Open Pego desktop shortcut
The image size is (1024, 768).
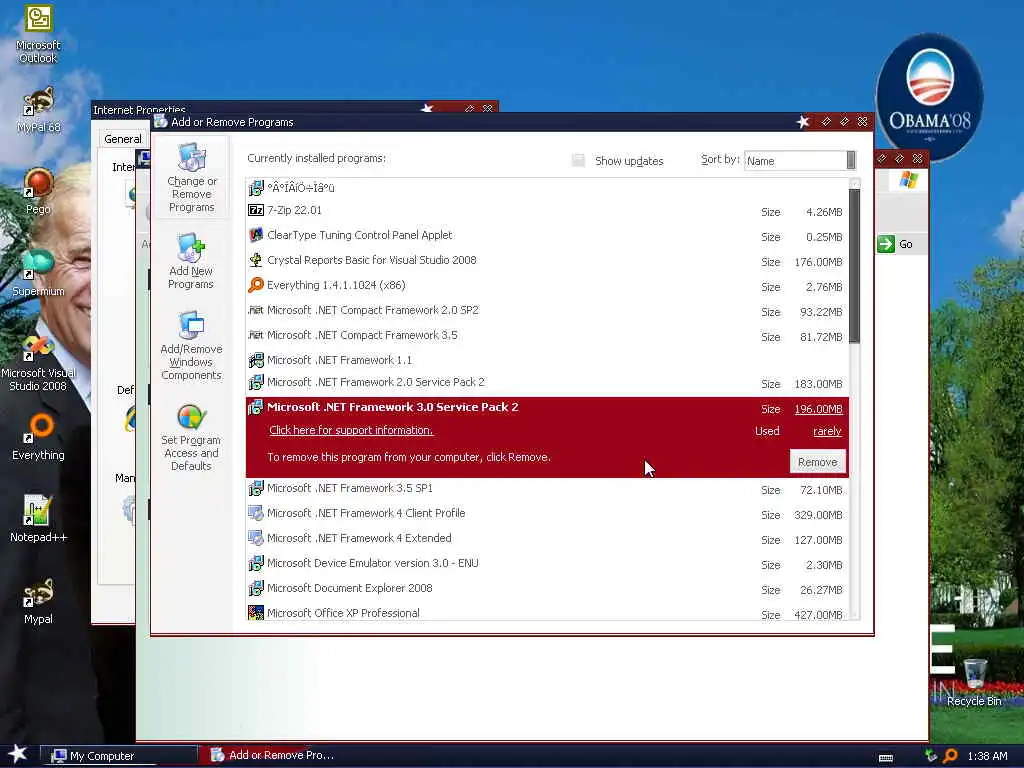[38, 191]
